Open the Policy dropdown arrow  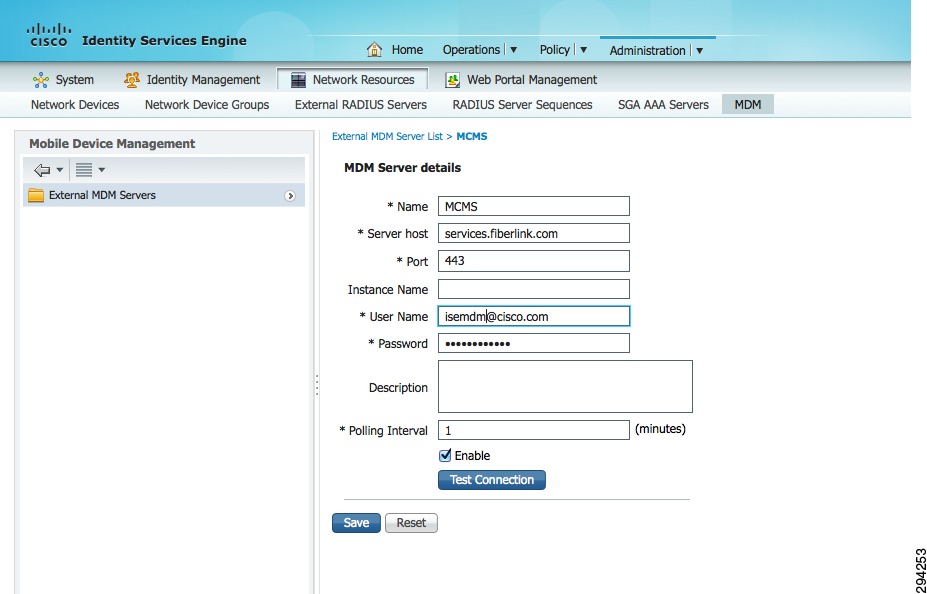[x=584, y=50]
